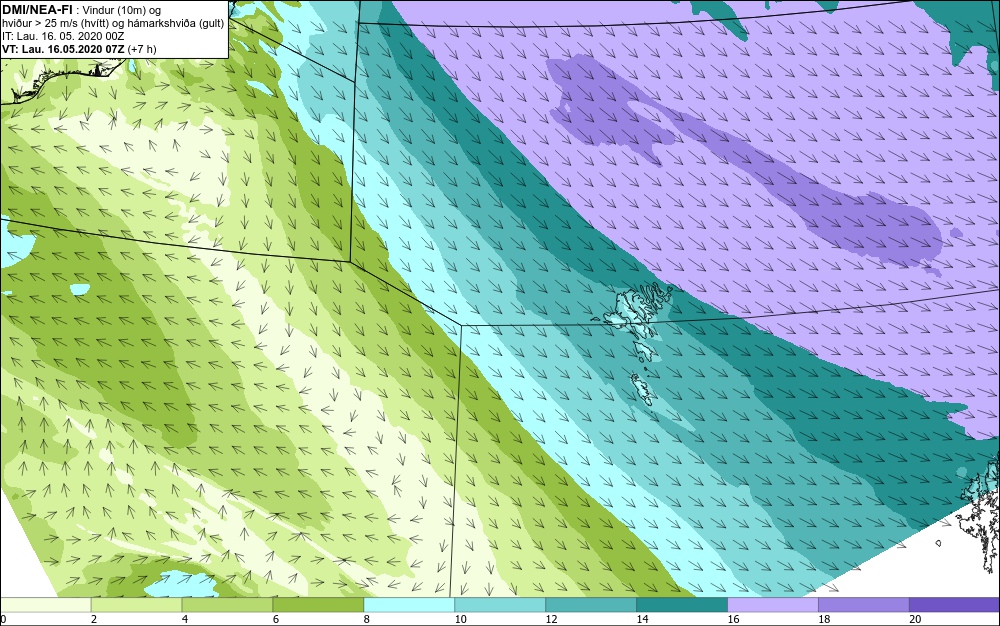Click the legend tick label 12
This screenshot has height=626, width=1000.
(x=552, y=619)
